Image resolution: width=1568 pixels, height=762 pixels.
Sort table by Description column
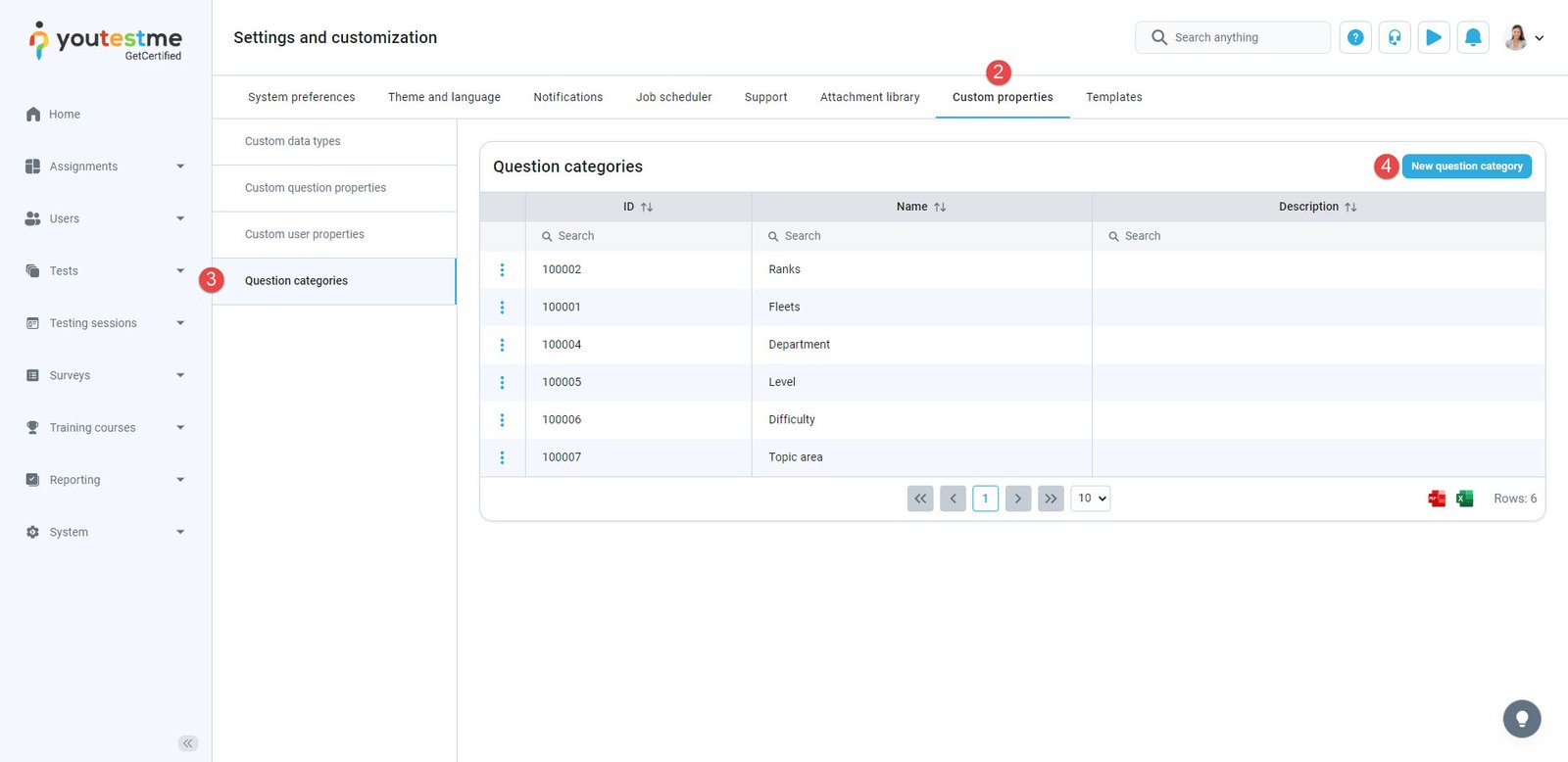point(1350,208)
